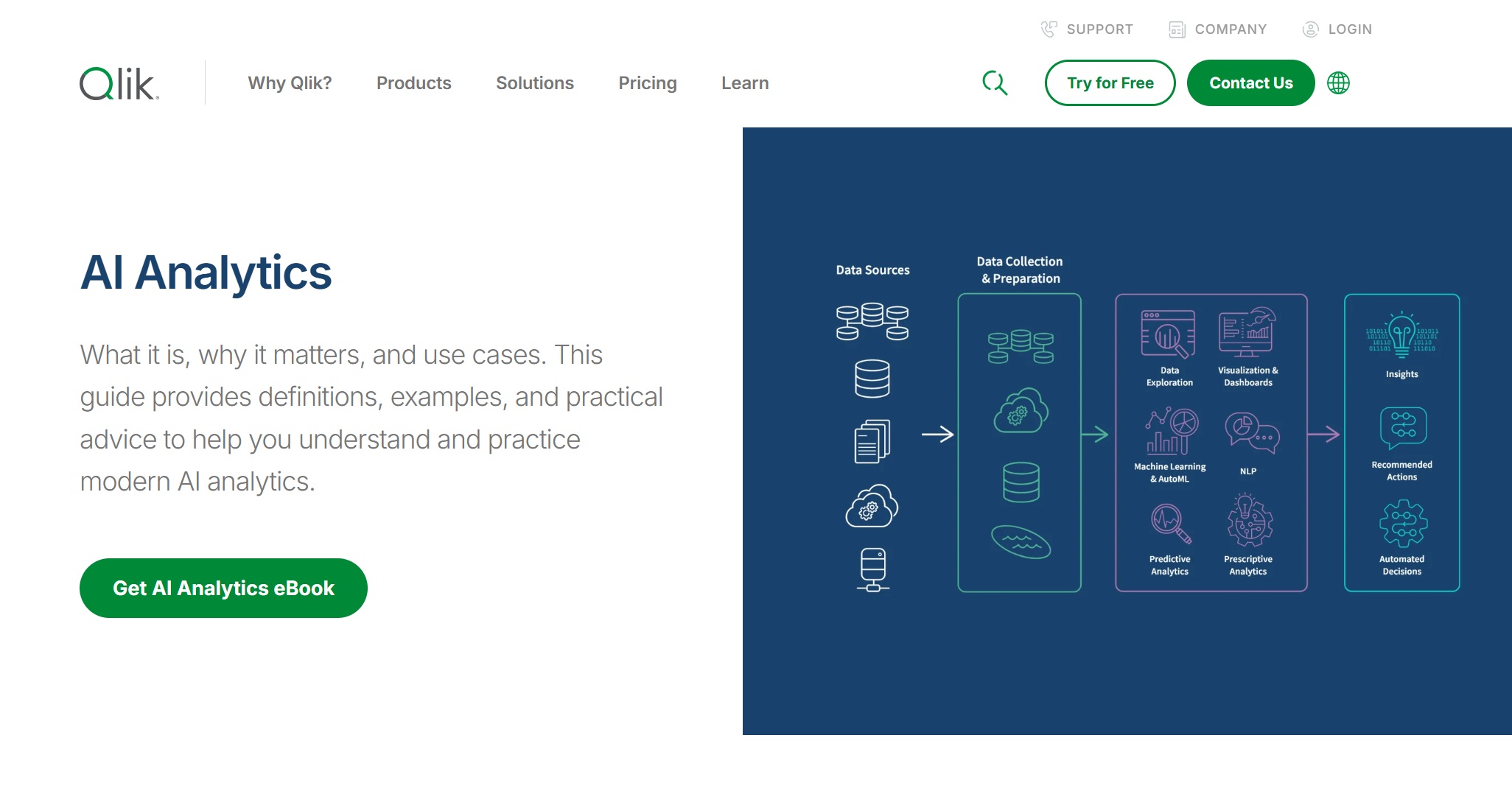Click the LOGIN link in the top bar

click(1349, 29)
